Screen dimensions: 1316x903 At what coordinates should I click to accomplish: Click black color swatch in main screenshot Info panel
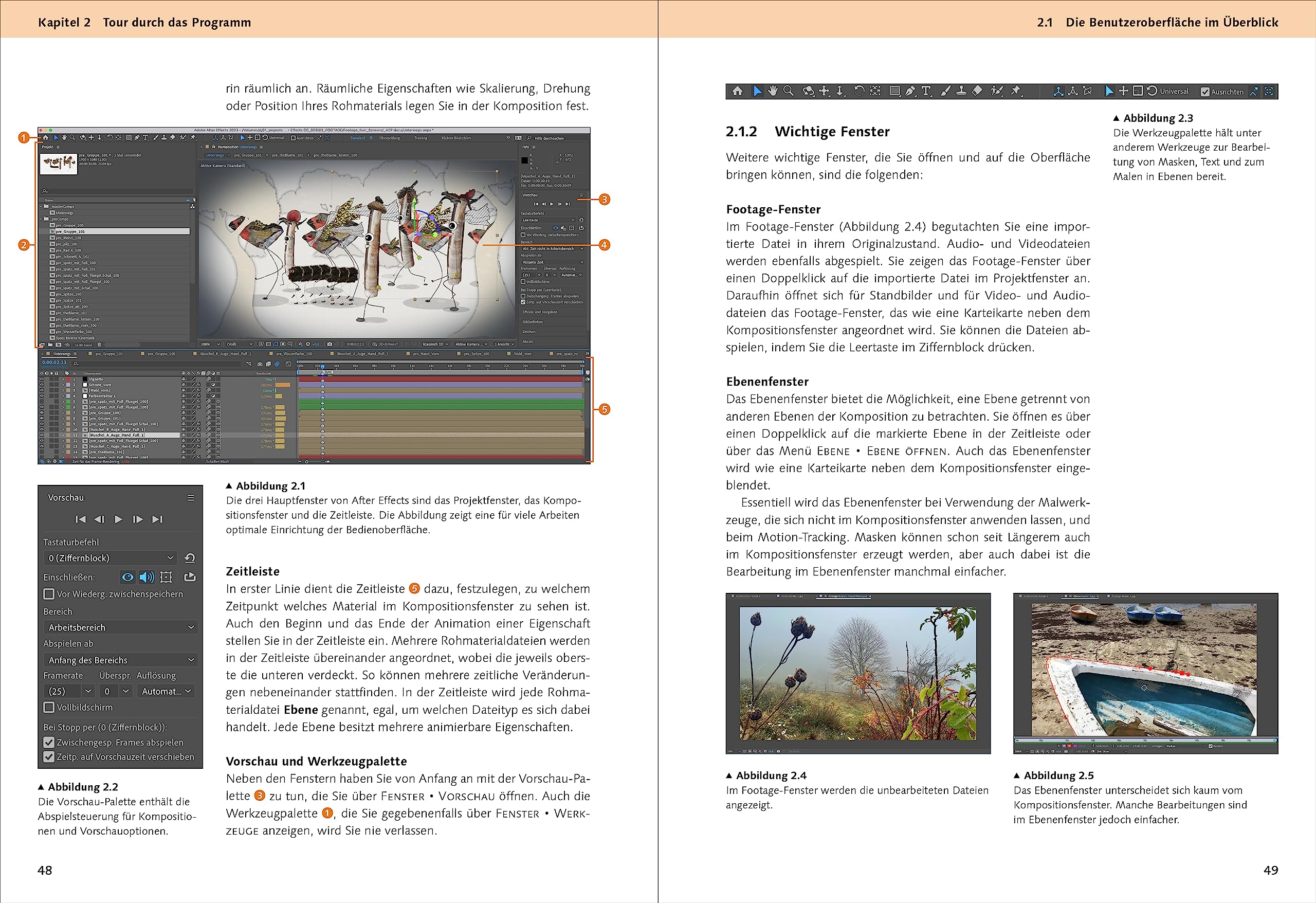click(x=525, y=161)
